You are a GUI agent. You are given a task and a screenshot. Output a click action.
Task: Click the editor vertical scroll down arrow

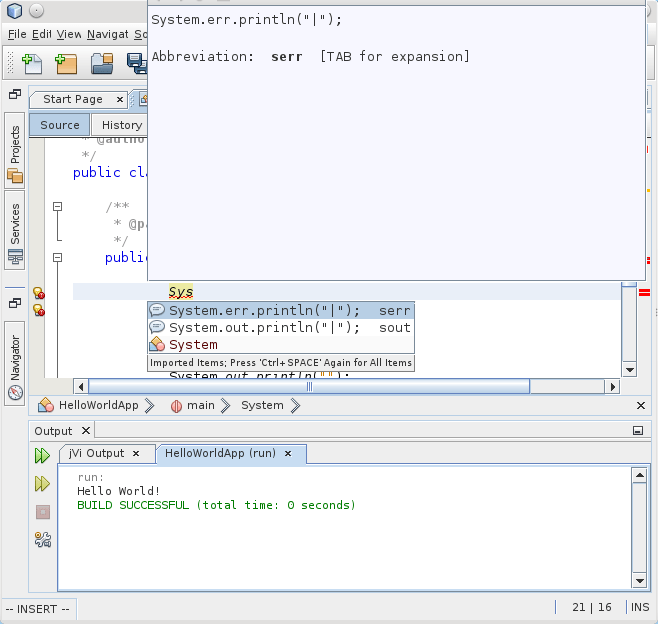point(629,370)
